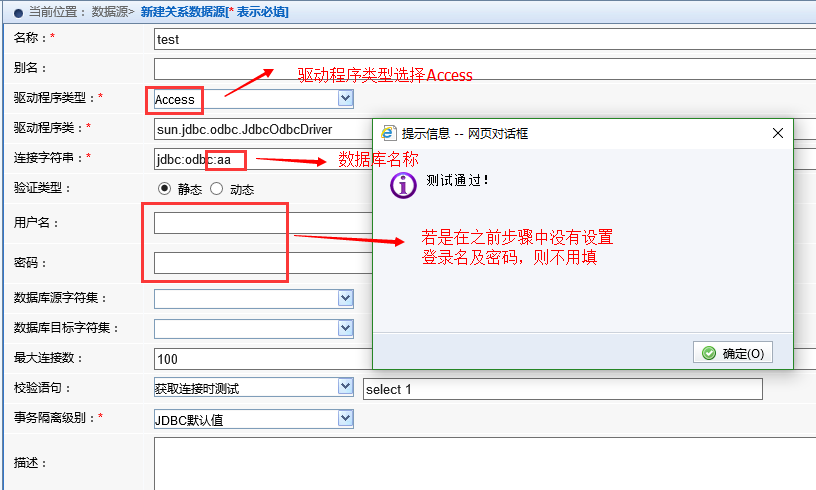Click the 测试通过! message text
This screenshot has width=816, height=490.
tap(457, 180)
